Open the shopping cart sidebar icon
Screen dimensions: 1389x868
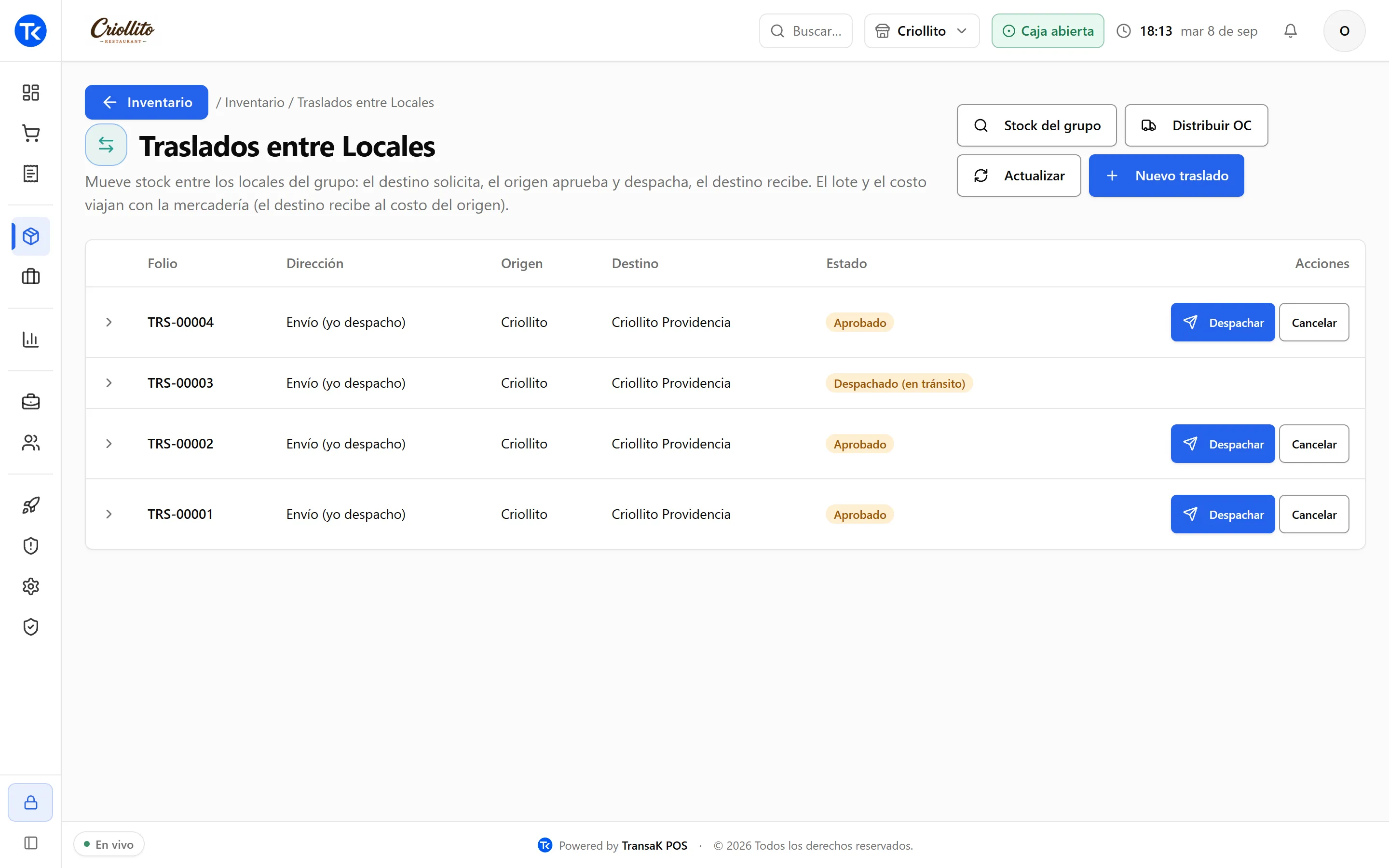[x=30, y=133]
